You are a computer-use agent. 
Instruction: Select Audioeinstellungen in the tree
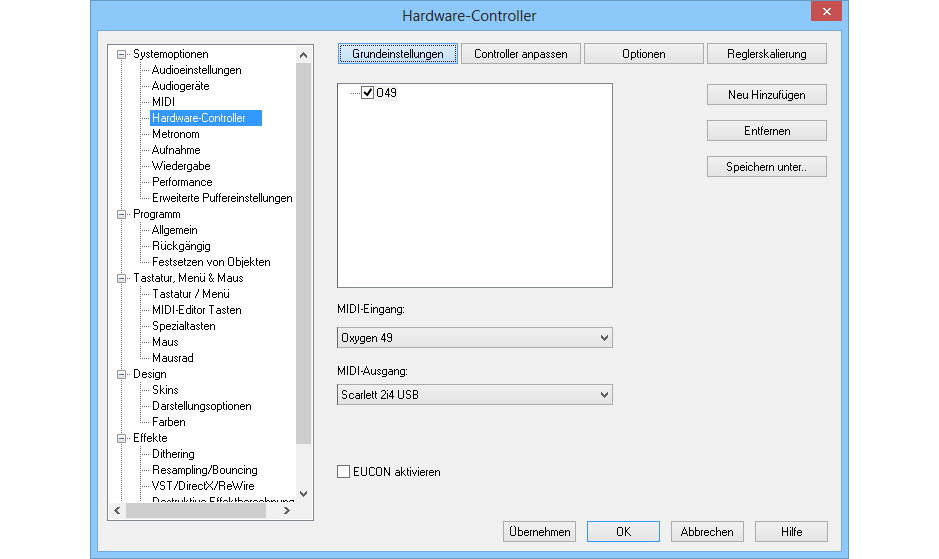(196, 70)
